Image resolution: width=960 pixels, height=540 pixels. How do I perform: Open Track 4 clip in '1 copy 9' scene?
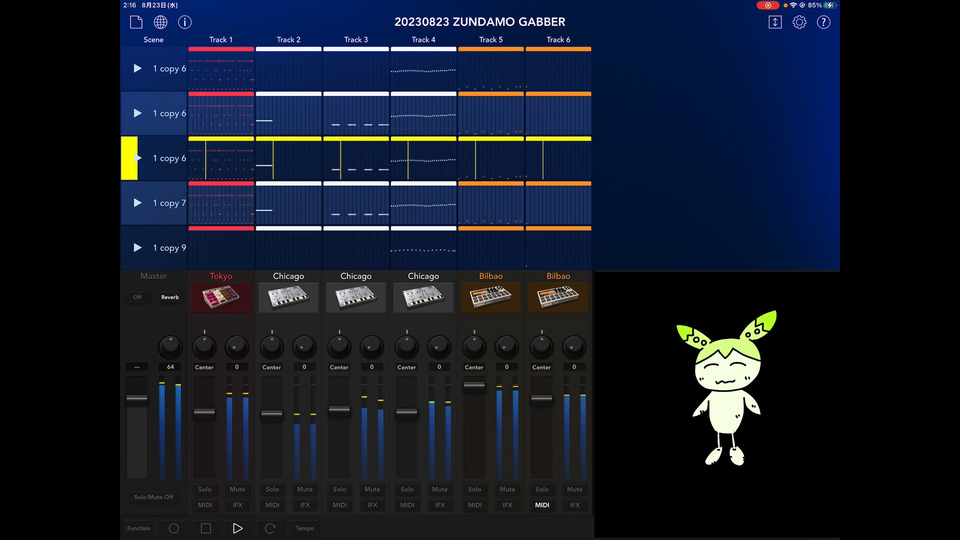coord(423,249)
